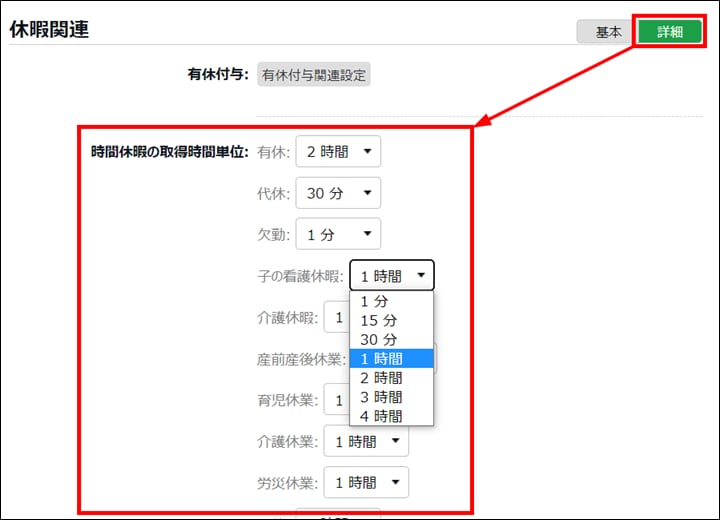Viewport: 720px width, 520px height.
Task: Pick 4 時間 in the dropdown list
Action: pos(391,416)
